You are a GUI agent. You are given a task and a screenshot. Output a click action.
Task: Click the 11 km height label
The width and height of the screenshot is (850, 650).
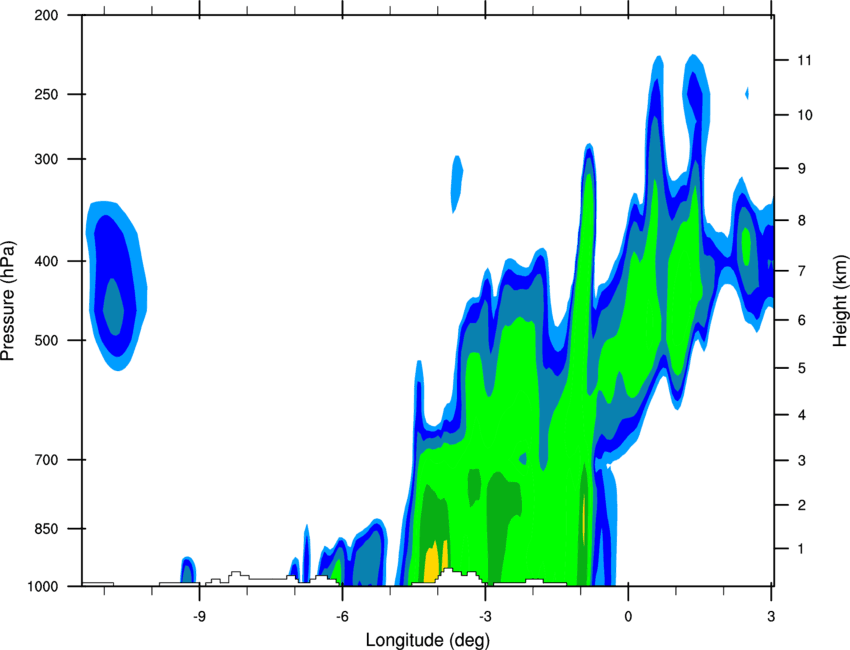[x=804, y=60]
